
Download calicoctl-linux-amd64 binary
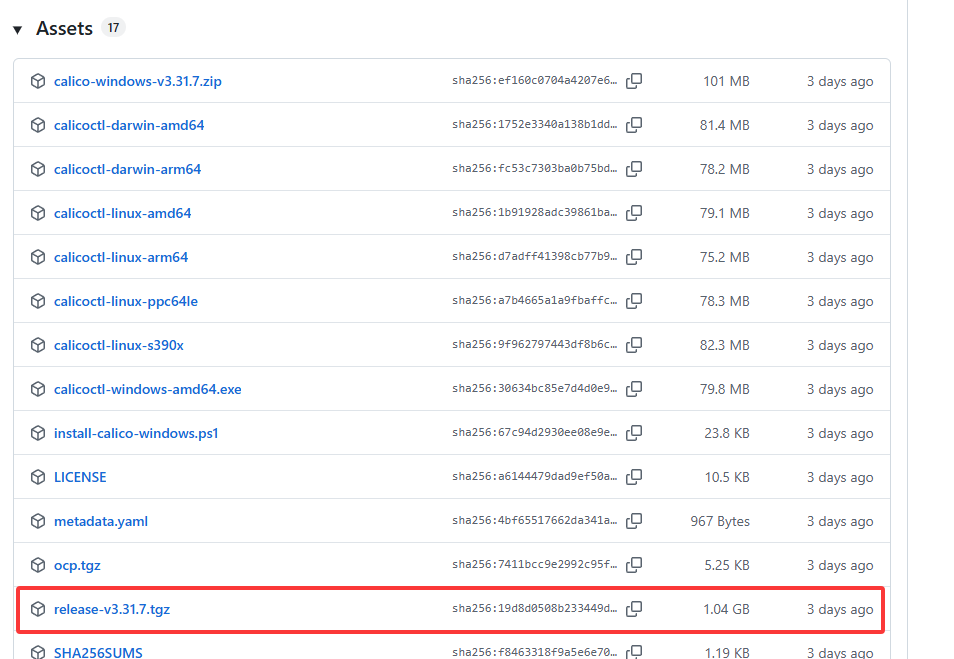tap(122, 213)
